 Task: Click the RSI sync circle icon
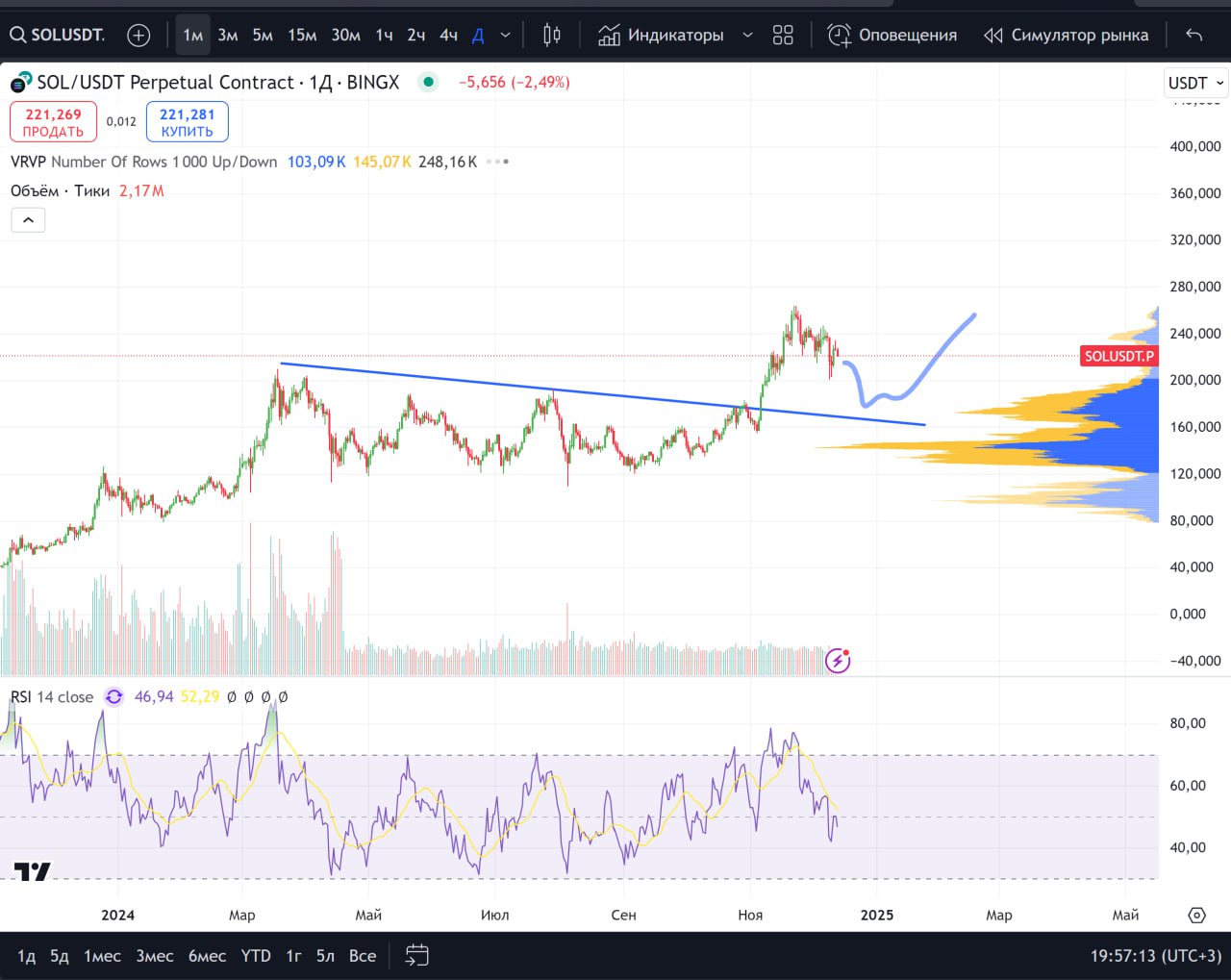pyautogui.click(x=114, y=697)
